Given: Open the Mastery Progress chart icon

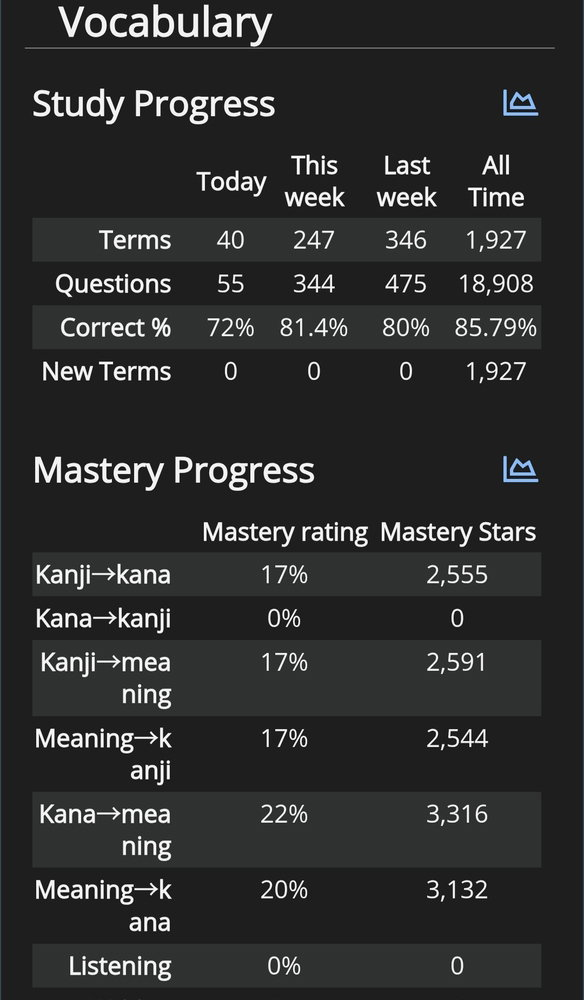Looking at the screenshot, I should (520, 469).
